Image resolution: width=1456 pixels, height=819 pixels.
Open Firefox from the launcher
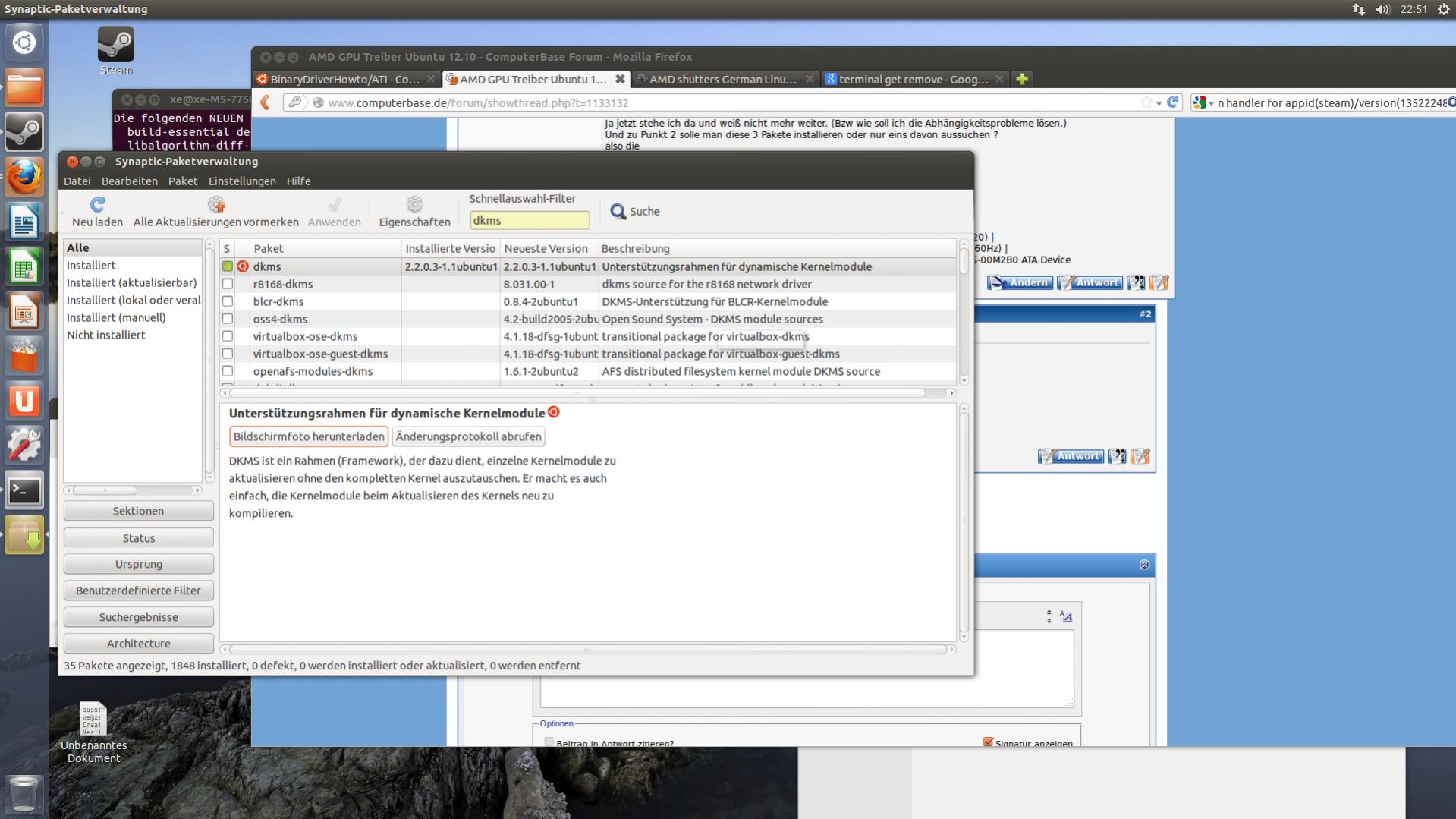click(24, 177)
